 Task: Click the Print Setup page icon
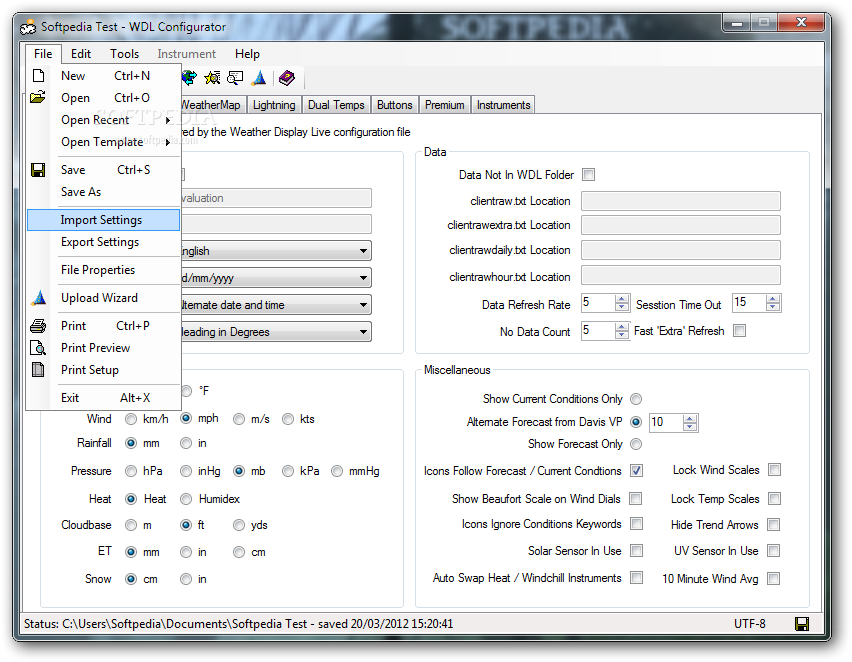point(38,370)
